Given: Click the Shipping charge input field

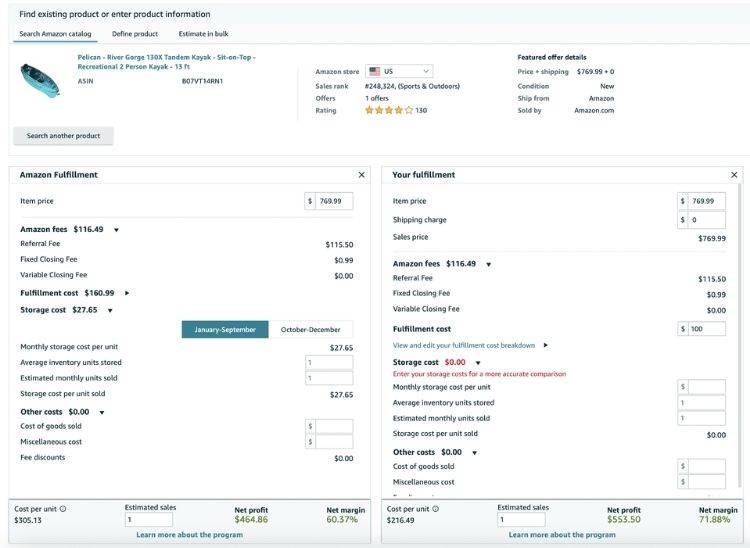Looking at the screenshot, I should (707, 220).
